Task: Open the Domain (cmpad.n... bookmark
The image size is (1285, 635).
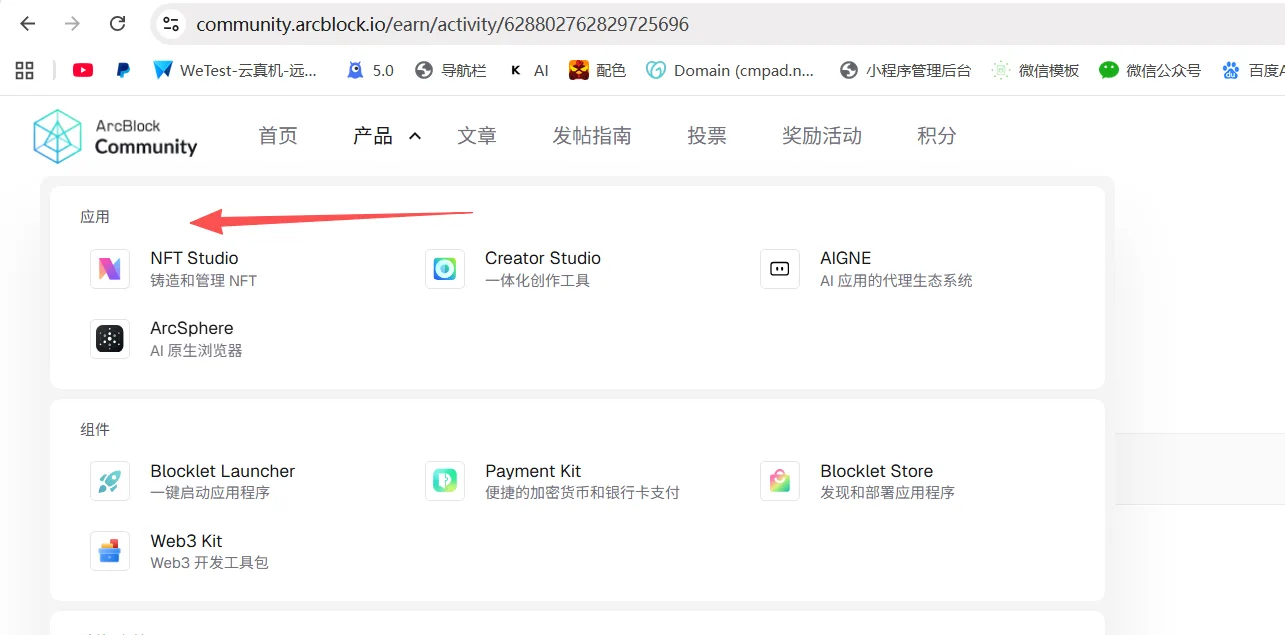Action: click(x=730, y=70)
